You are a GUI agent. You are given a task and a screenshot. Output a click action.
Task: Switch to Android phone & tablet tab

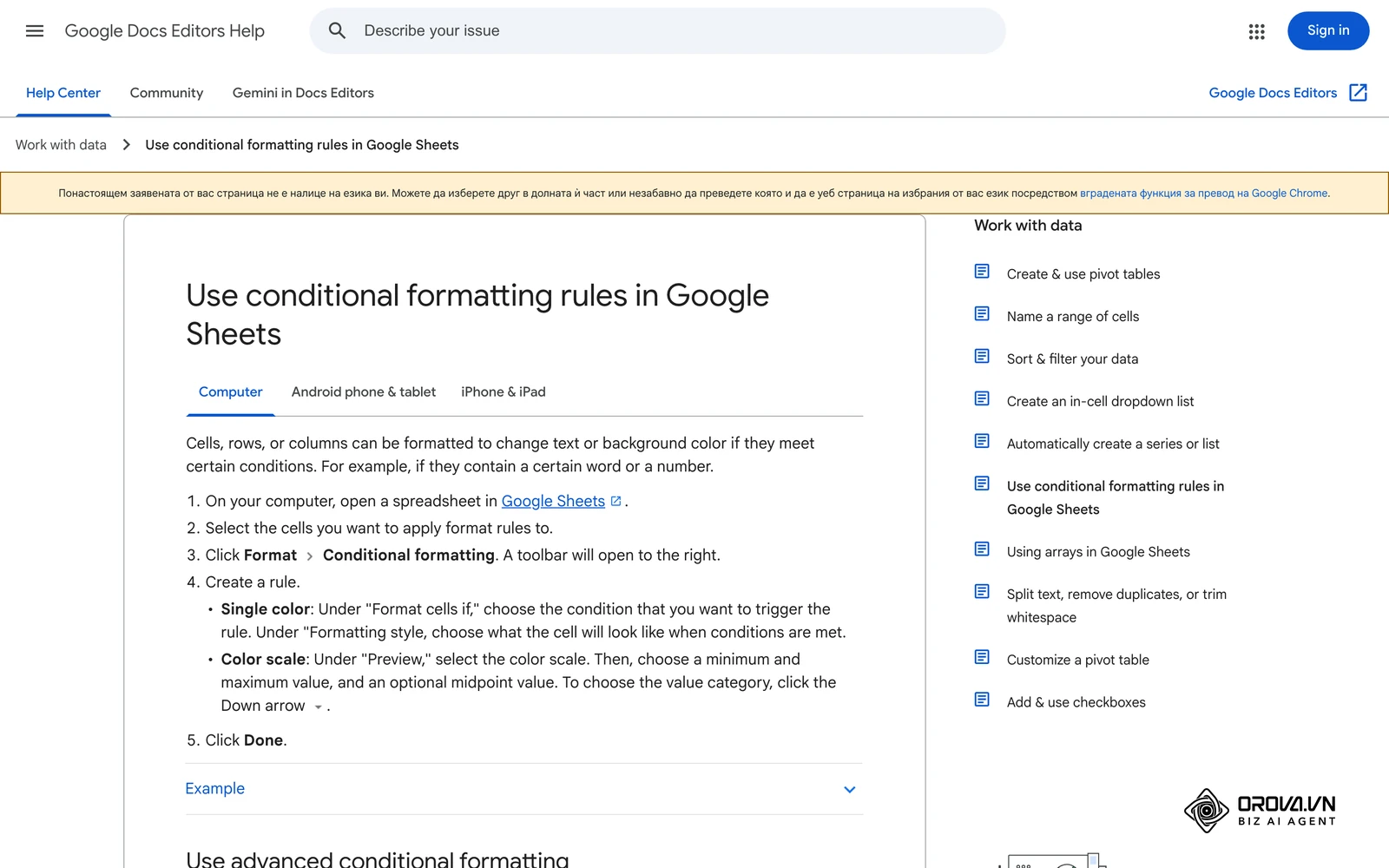click(x=364, y=392)
